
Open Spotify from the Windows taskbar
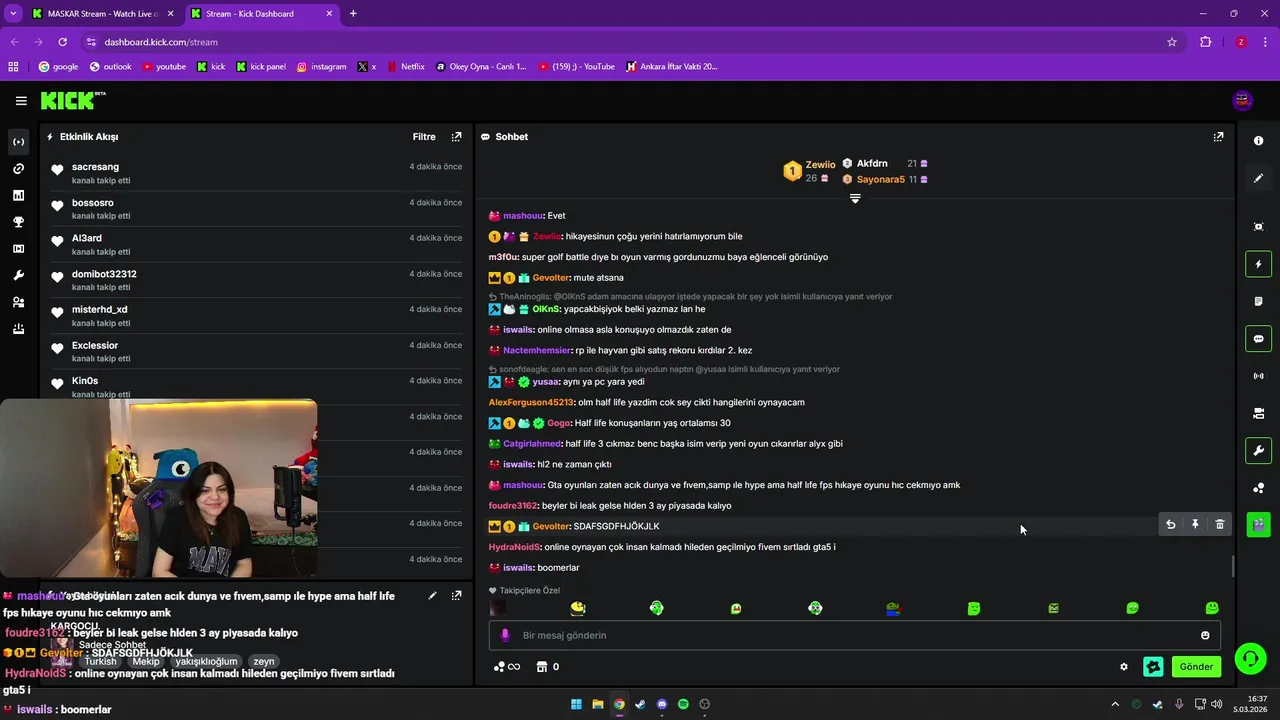coord(683,704)
